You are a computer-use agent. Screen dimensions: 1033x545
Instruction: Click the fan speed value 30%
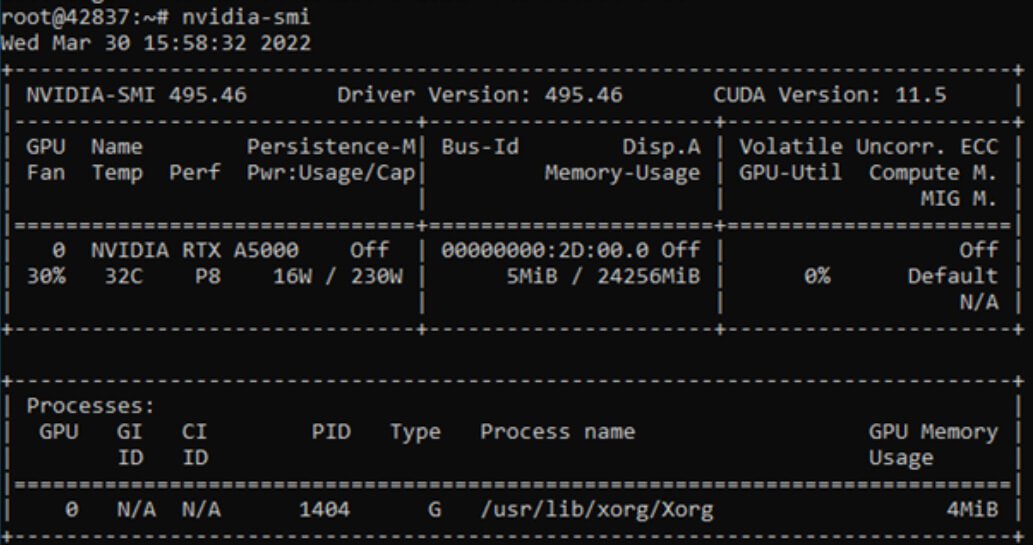coord(45,276)
